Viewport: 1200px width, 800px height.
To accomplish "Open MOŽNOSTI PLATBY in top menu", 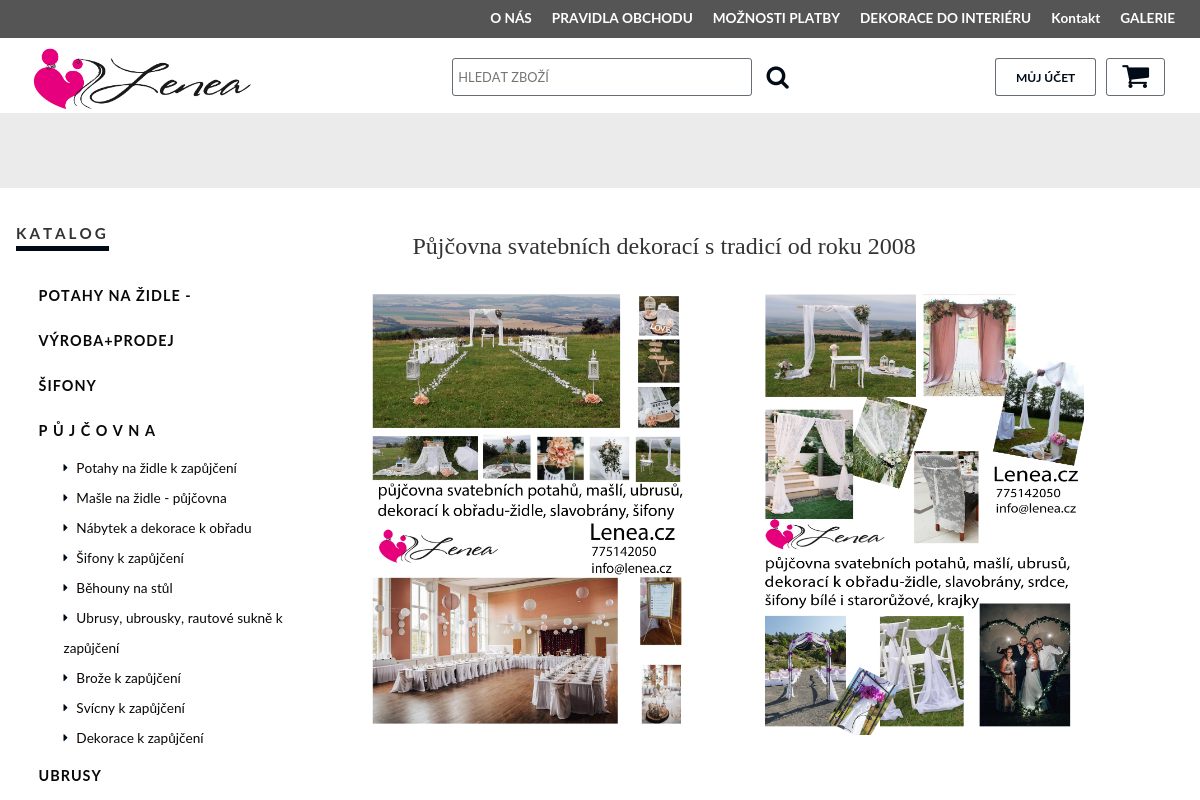I will 776,18.
